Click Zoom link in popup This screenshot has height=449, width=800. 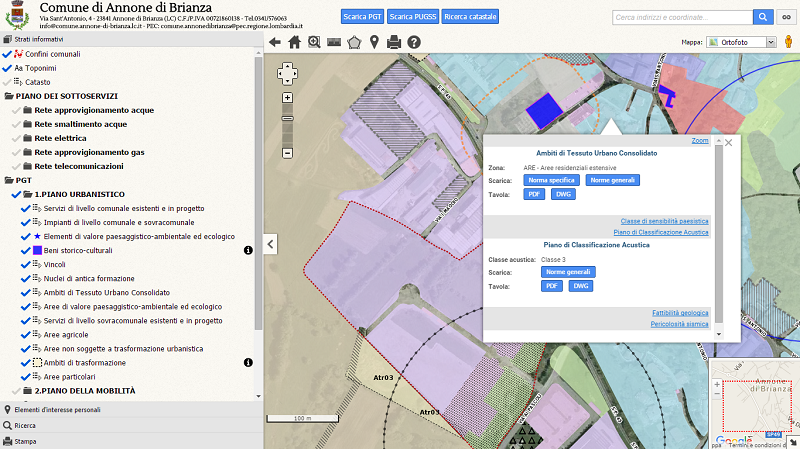coord(700,141)
